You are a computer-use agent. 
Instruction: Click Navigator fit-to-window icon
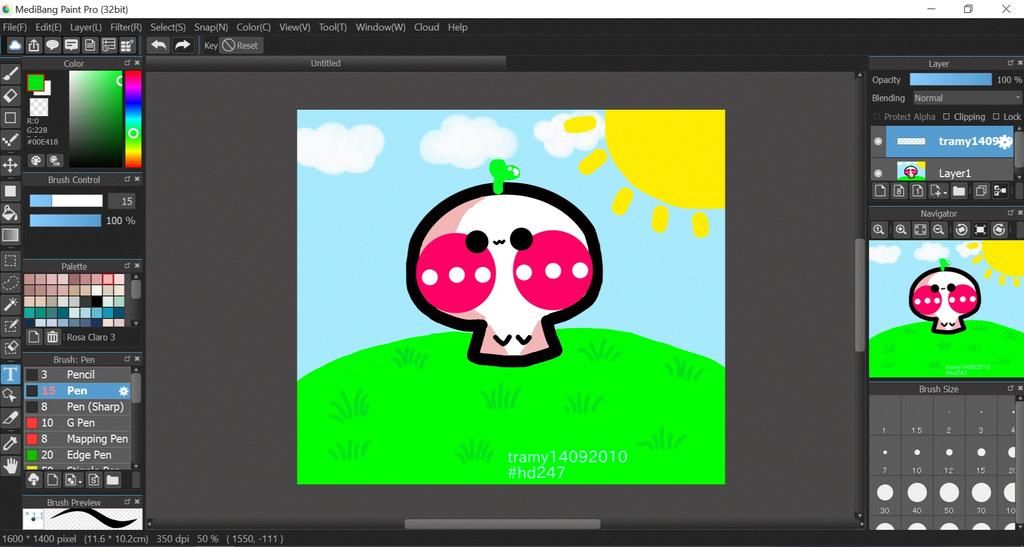coord(920,230)
